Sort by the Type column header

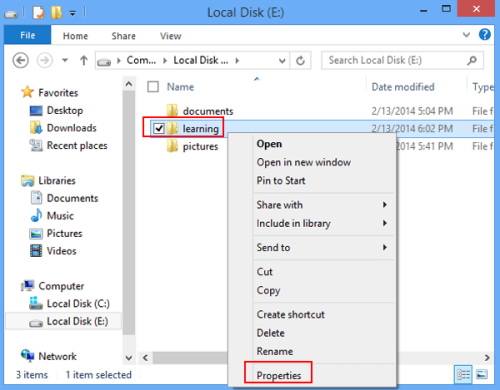click(483, 87)
